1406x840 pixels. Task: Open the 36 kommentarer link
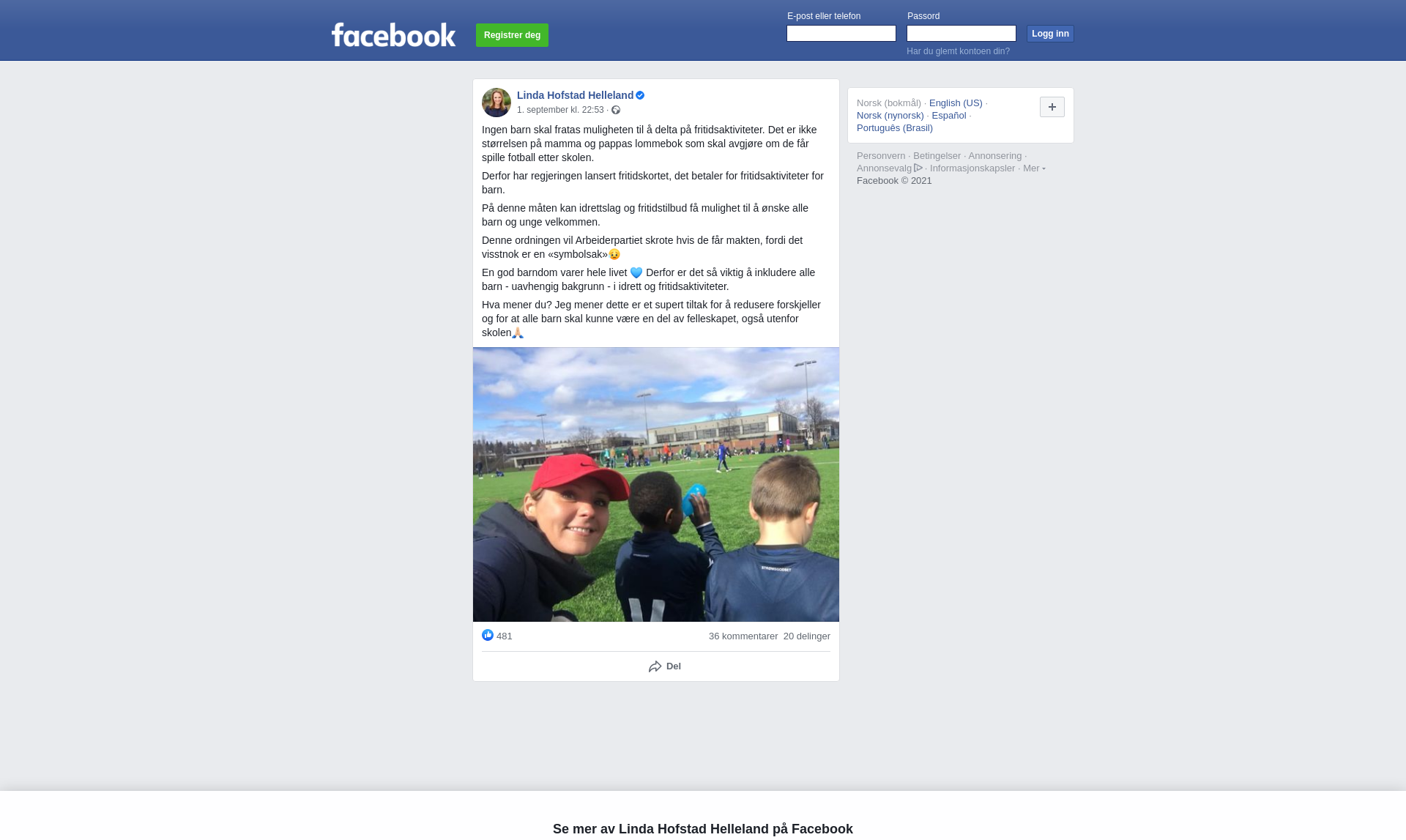click(743, 636)
